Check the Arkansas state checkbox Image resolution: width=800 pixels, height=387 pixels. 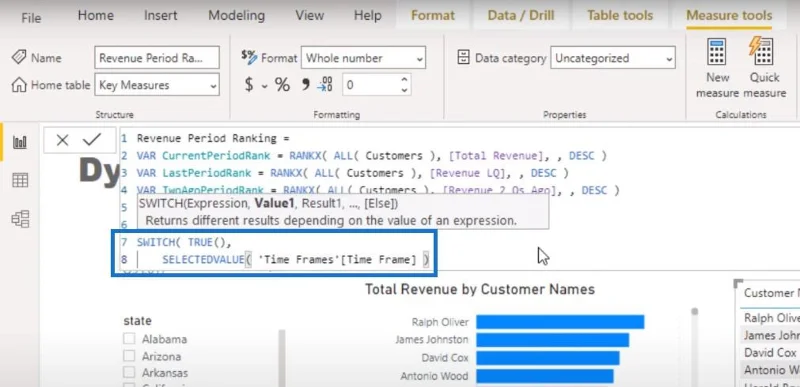129,373
